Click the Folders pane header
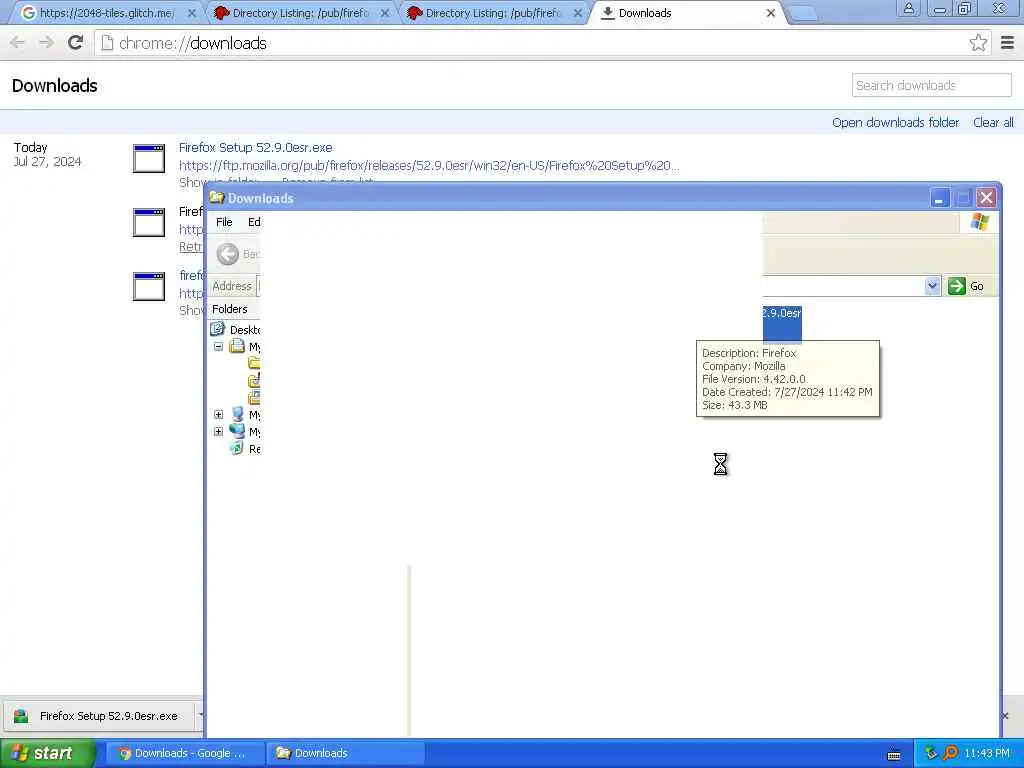Viewport: 1024px width, 768px height. (x=234, y=309)
